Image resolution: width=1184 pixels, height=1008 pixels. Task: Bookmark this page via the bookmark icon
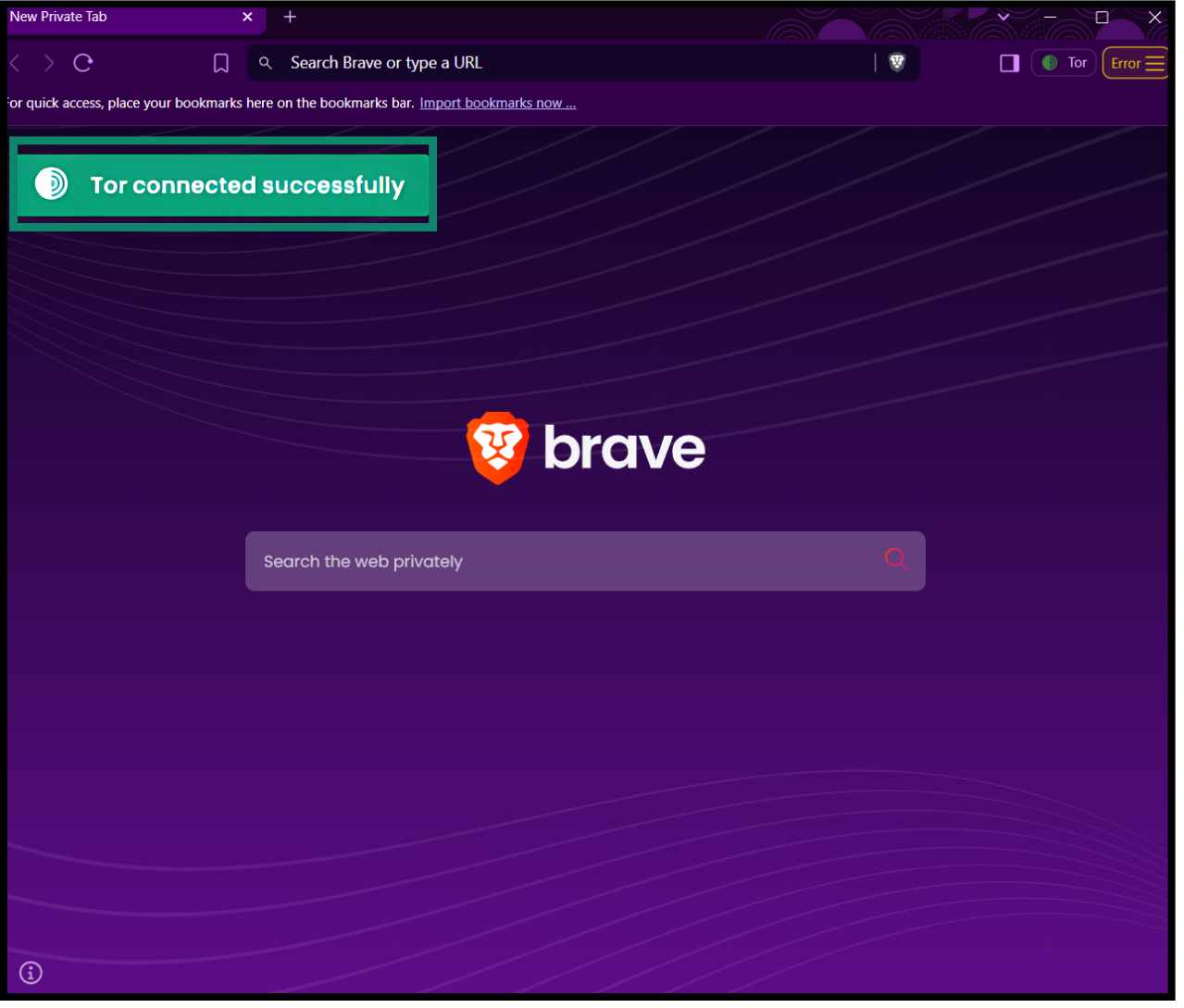(220, 63)
